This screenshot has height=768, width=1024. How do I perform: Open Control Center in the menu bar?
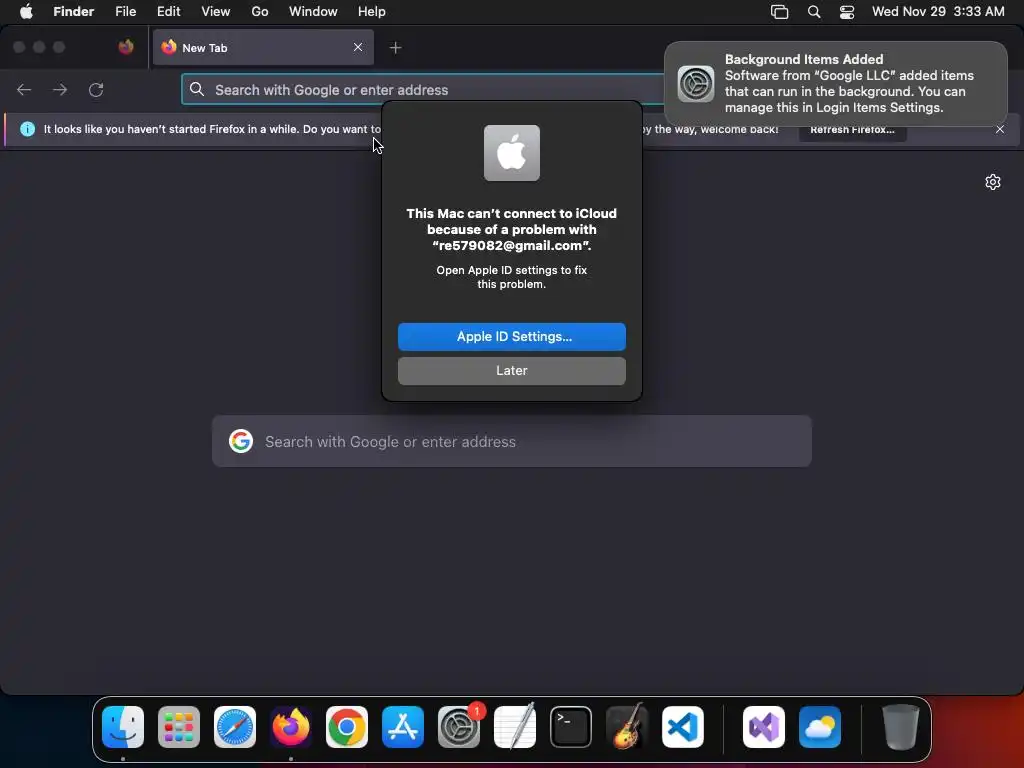[847, 12]
